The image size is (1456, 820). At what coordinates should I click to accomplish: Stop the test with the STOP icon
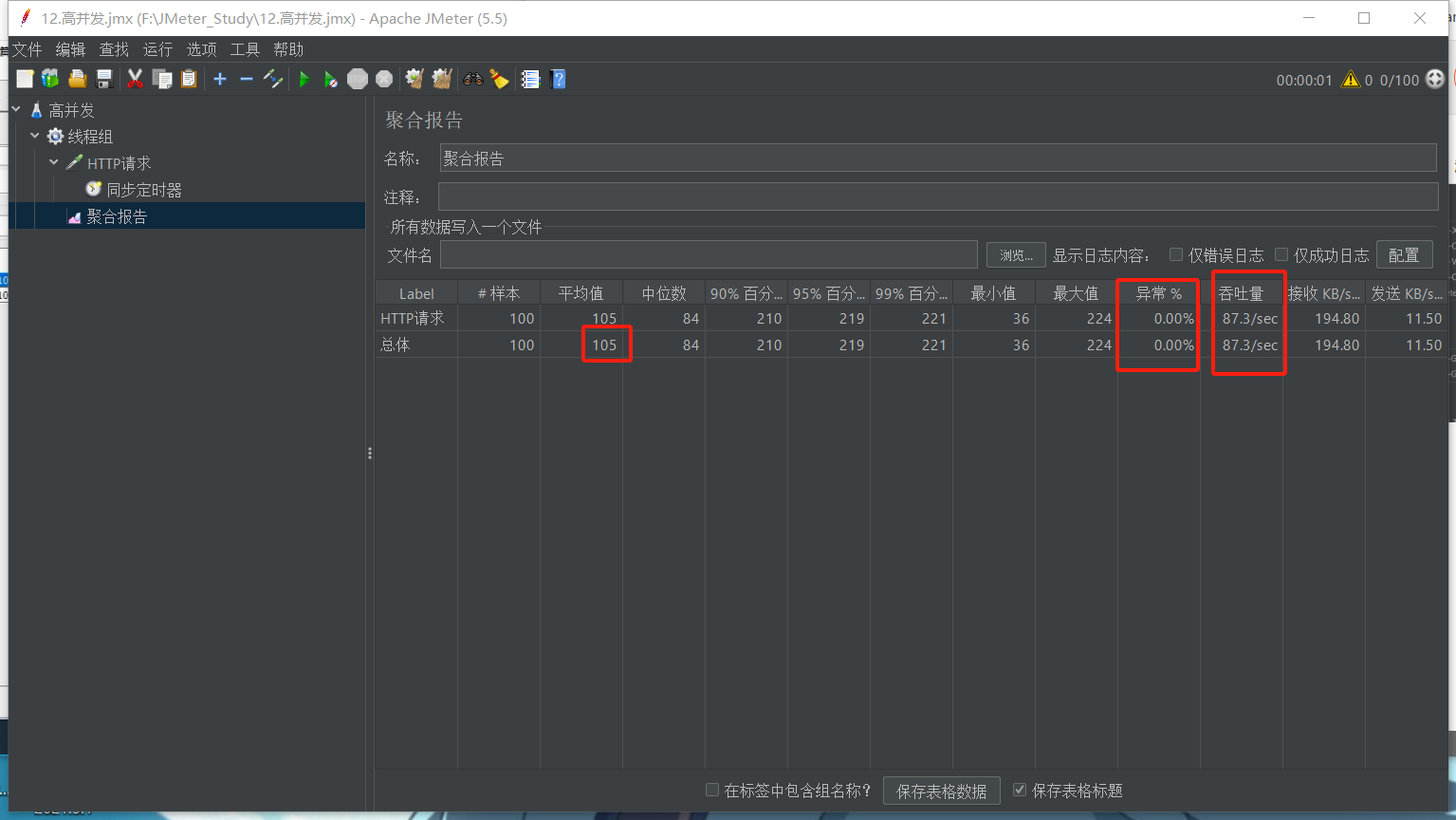point(358,79)
